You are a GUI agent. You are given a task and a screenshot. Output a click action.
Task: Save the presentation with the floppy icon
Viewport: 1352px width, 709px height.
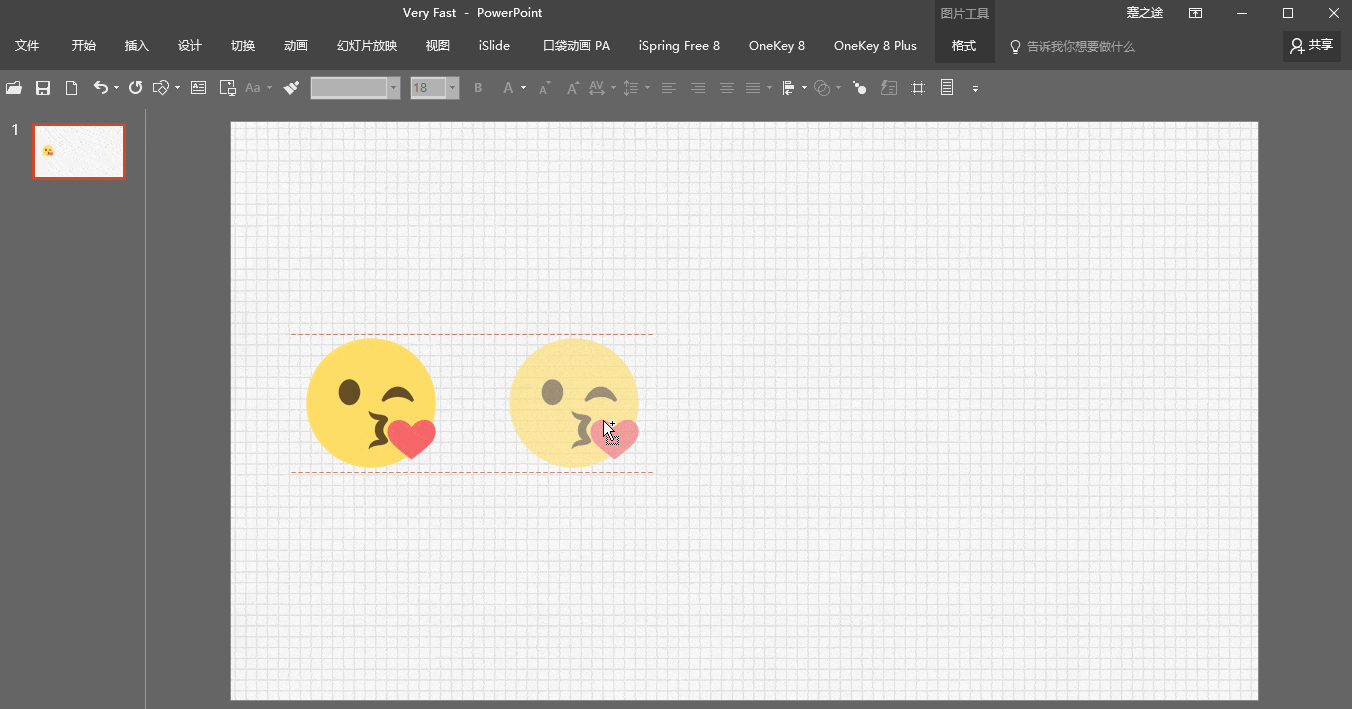(43, 88)
